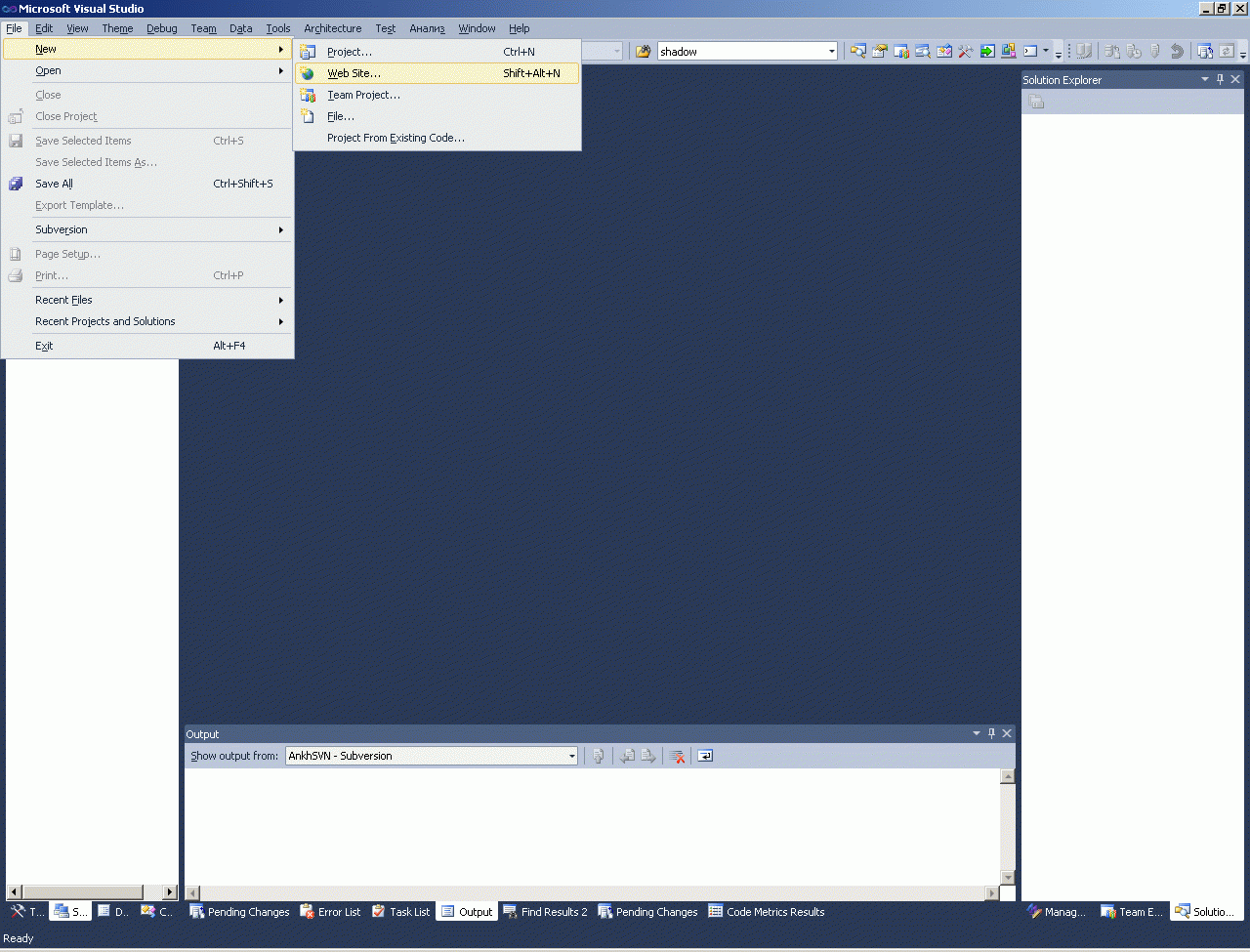
Task: Click the Team Explorer toolbar icon
Action: 901,51
